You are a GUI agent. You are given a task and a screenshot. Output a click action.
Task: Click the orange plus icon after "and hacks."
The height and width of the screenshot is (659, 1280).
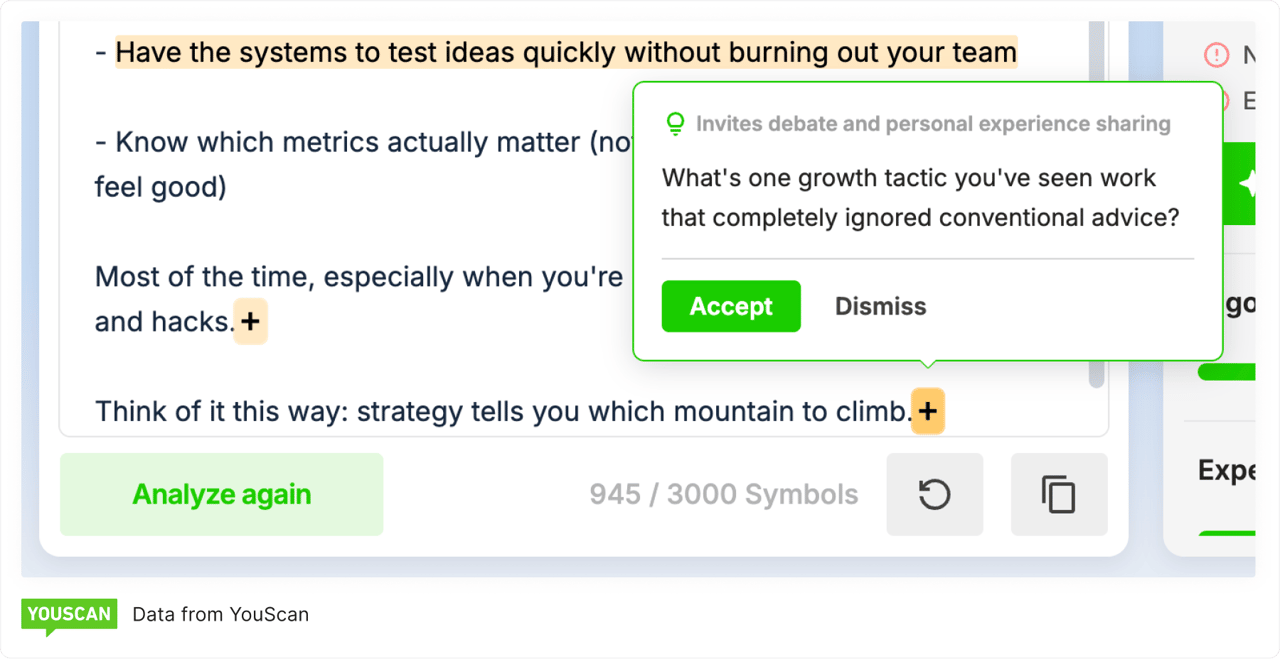[250, 321]
